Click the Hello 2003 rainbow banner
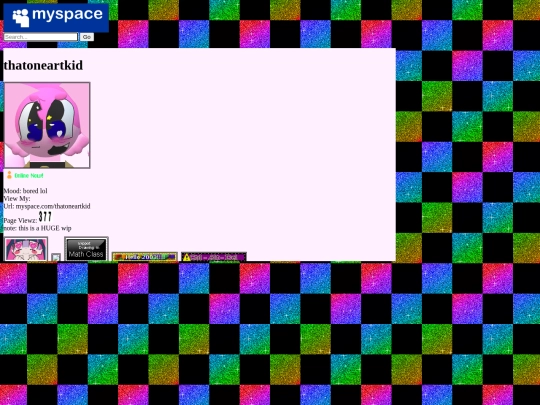Image resolution: width=540 pixels, height=405 pixels. 145,257
